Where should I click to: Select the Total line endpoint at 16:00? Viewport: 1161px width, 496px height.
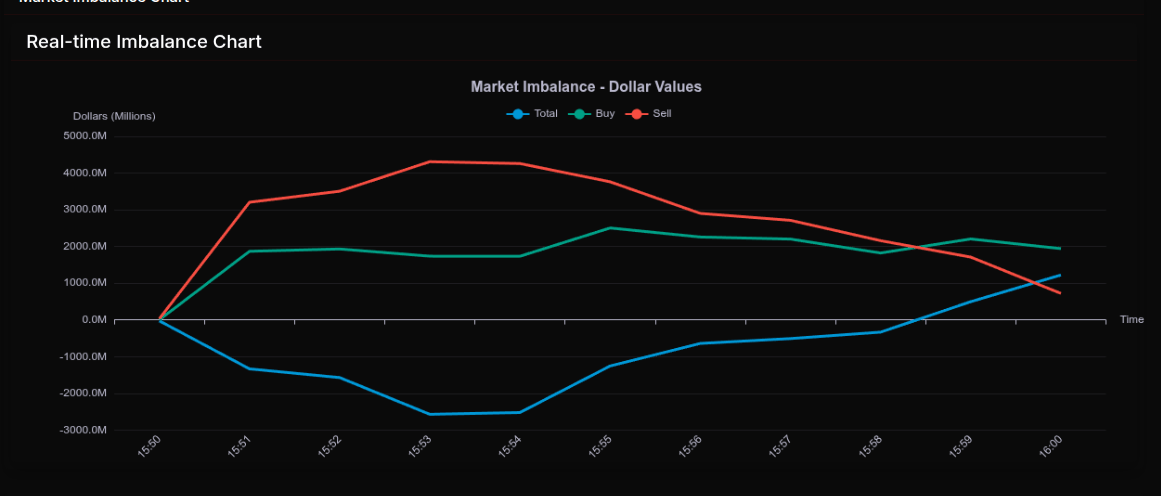pos(1060,275)
